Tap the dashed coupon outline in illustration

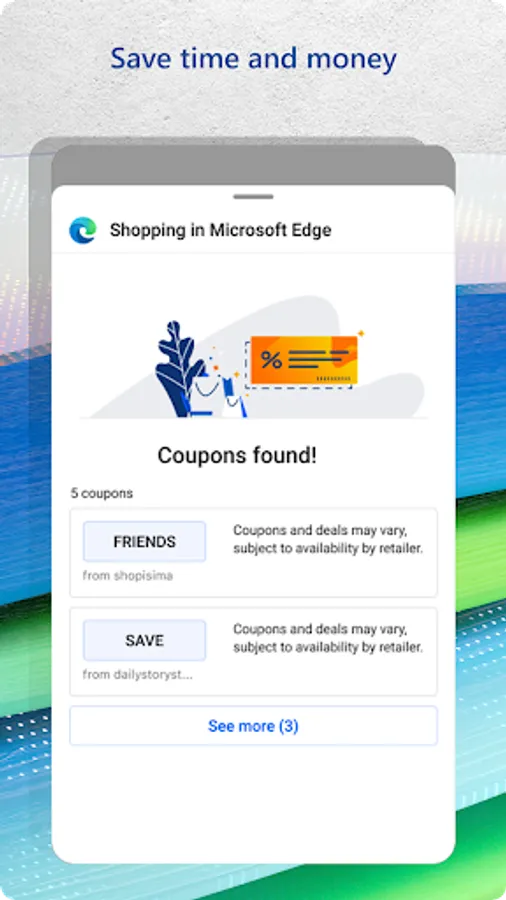298,365
